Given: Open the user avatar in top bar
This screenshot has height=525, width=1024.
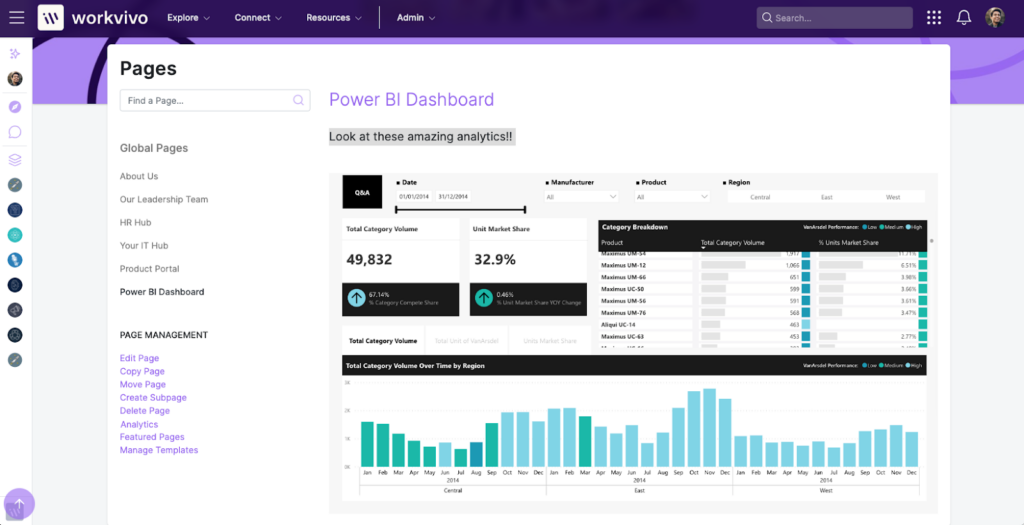Looking at the screenshot, I should tap(995, 18).
